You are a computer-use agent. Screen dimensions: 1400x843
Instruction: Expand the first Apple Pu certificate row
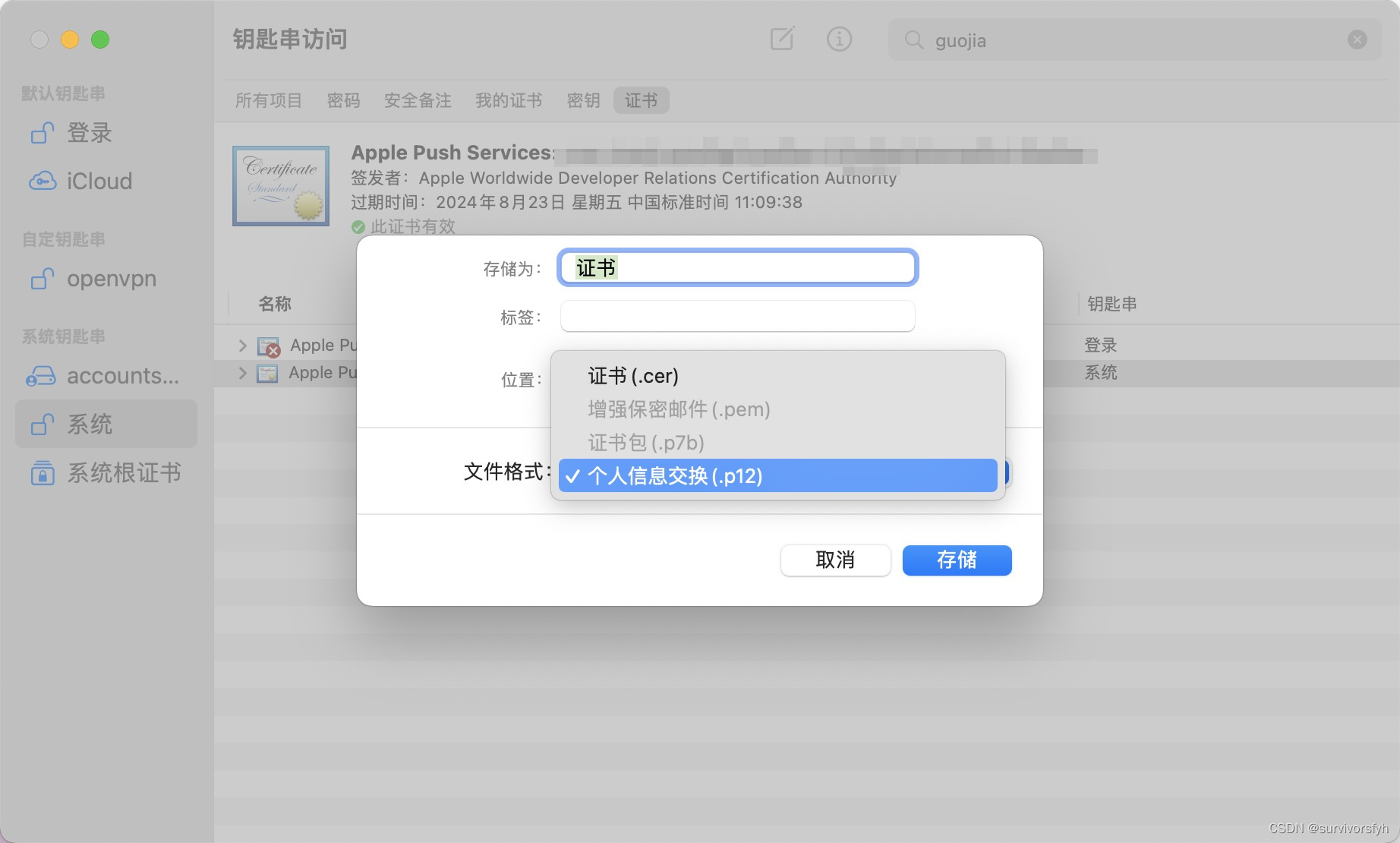click(243, 346)
